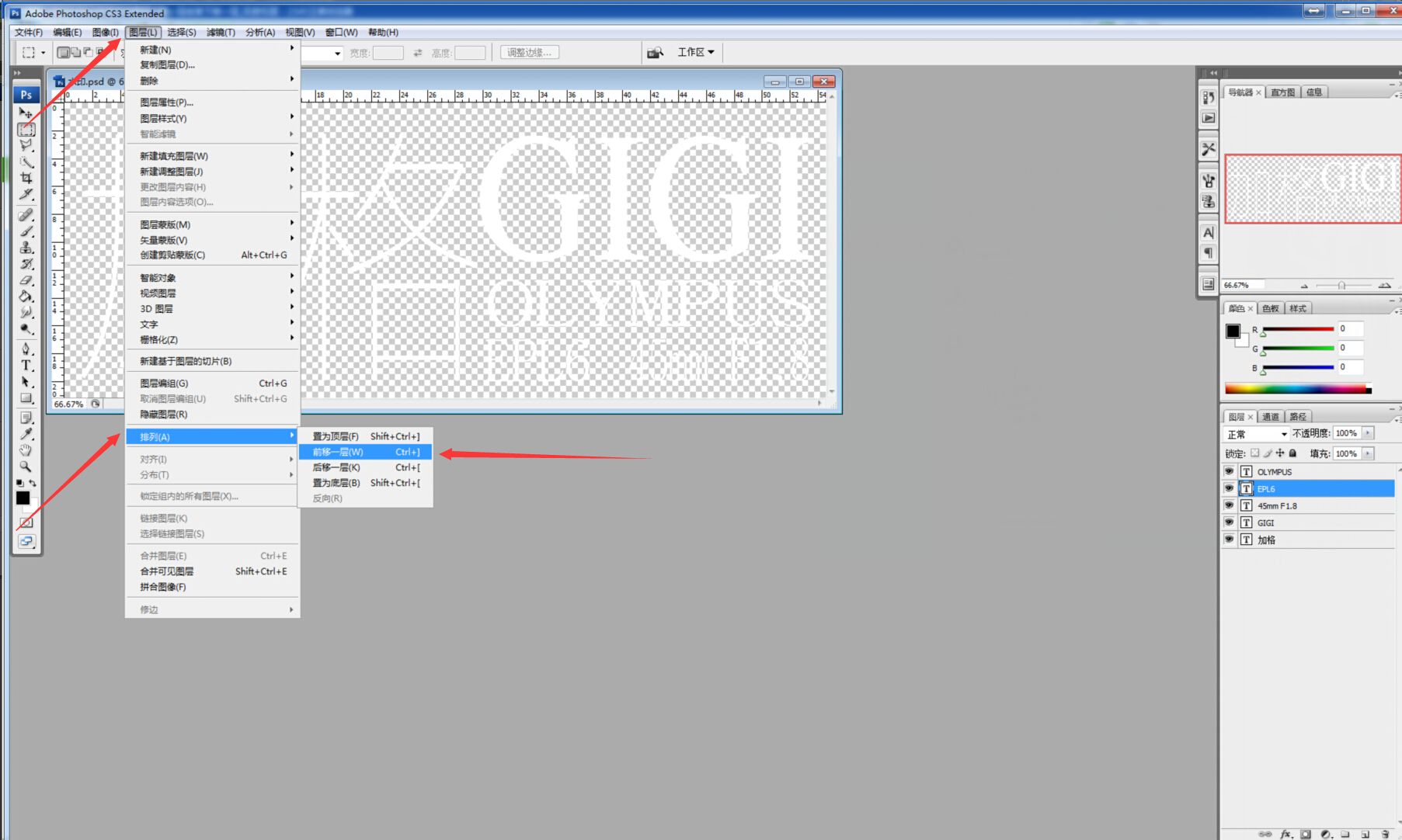Click 合并可见图层 menu entry
1402x840 pixels.
[x=213, y=571]
